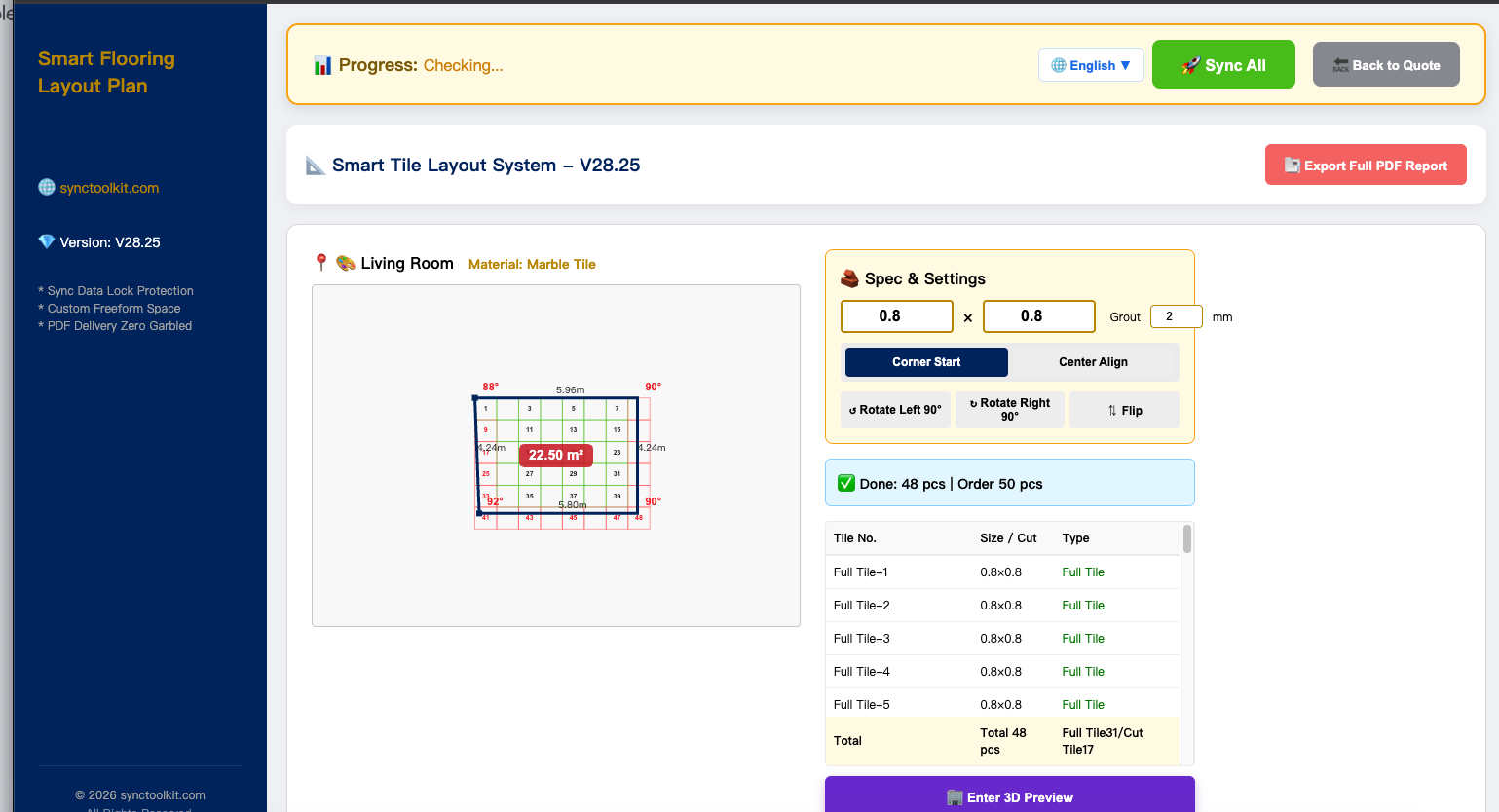Screen dimensions: 1499x812
Task: Click the Smart Flooring Layout Plan title
Action: [106, 72]
